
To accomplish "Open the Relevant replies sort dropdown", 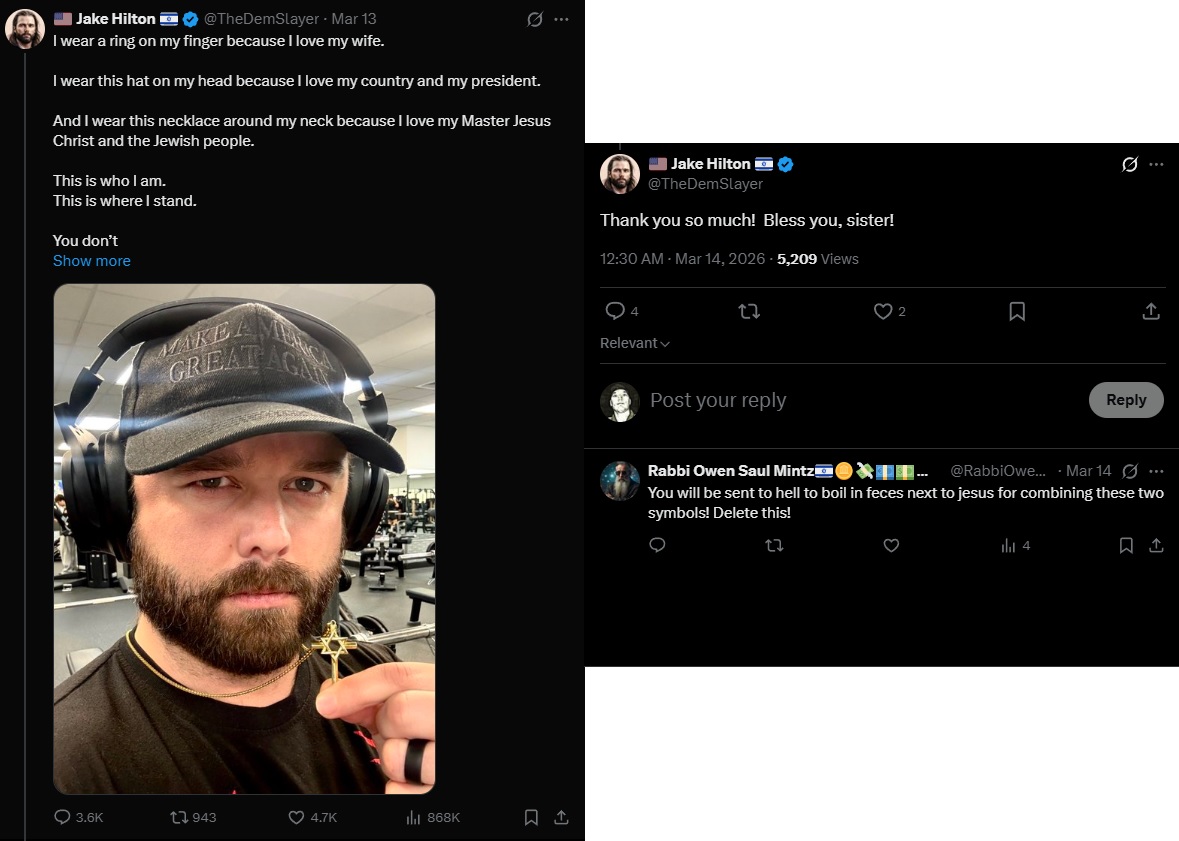I will tap(635, 343).
